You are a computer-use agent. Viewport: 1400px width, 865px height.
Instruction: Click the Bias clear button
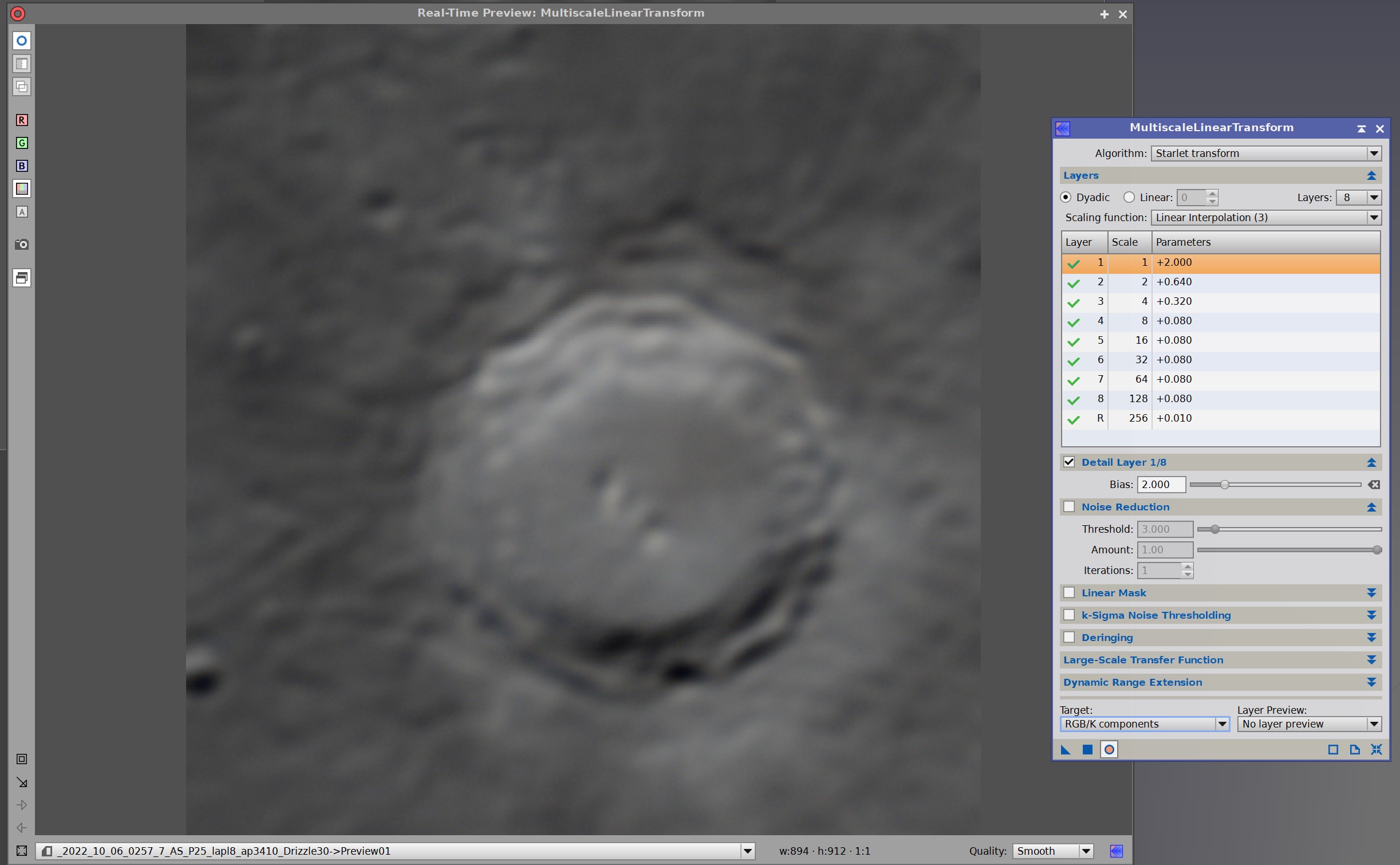point(1374,485)
